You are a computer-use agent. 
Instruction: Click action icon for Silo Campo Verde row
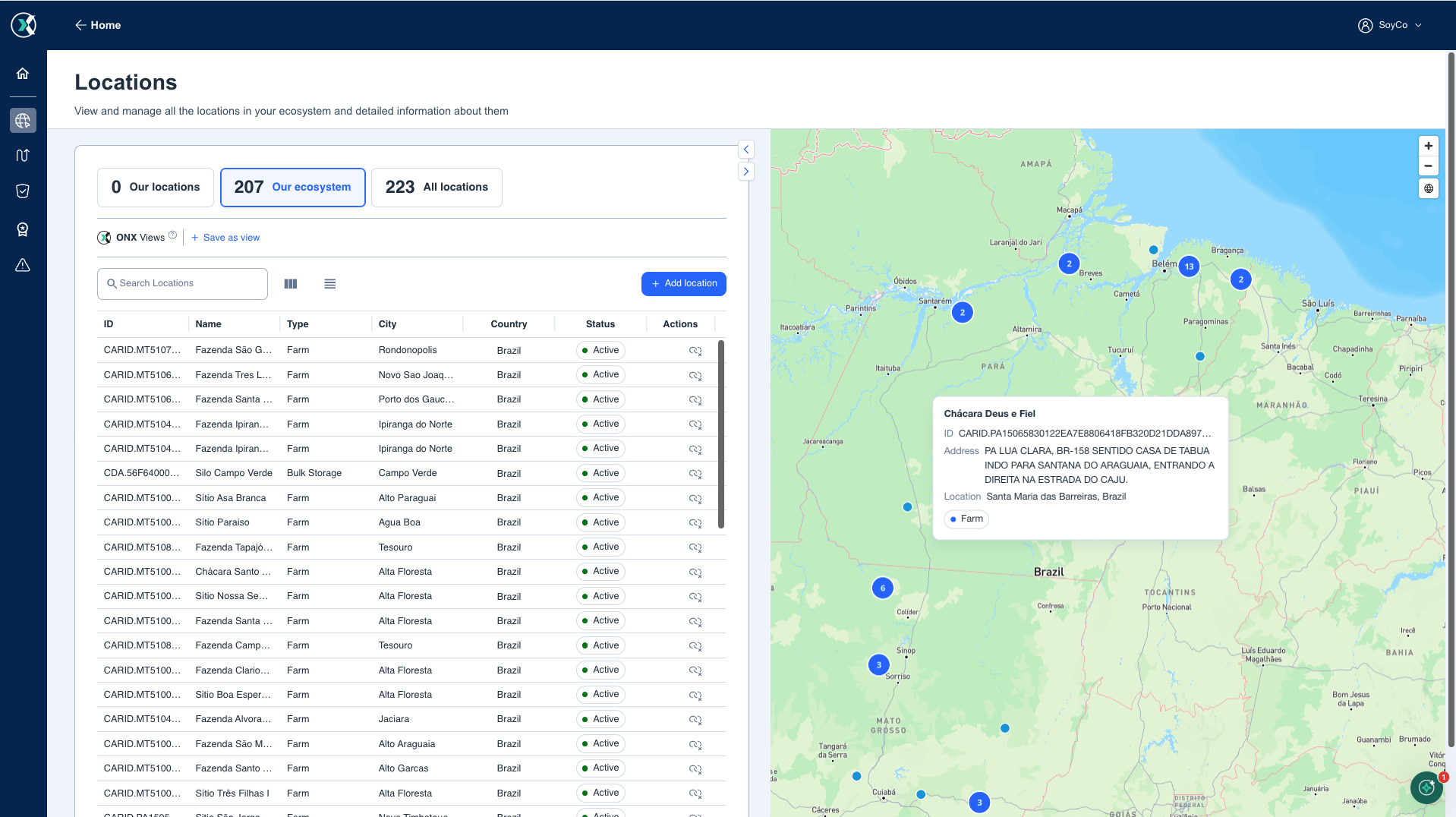(695, 474)
